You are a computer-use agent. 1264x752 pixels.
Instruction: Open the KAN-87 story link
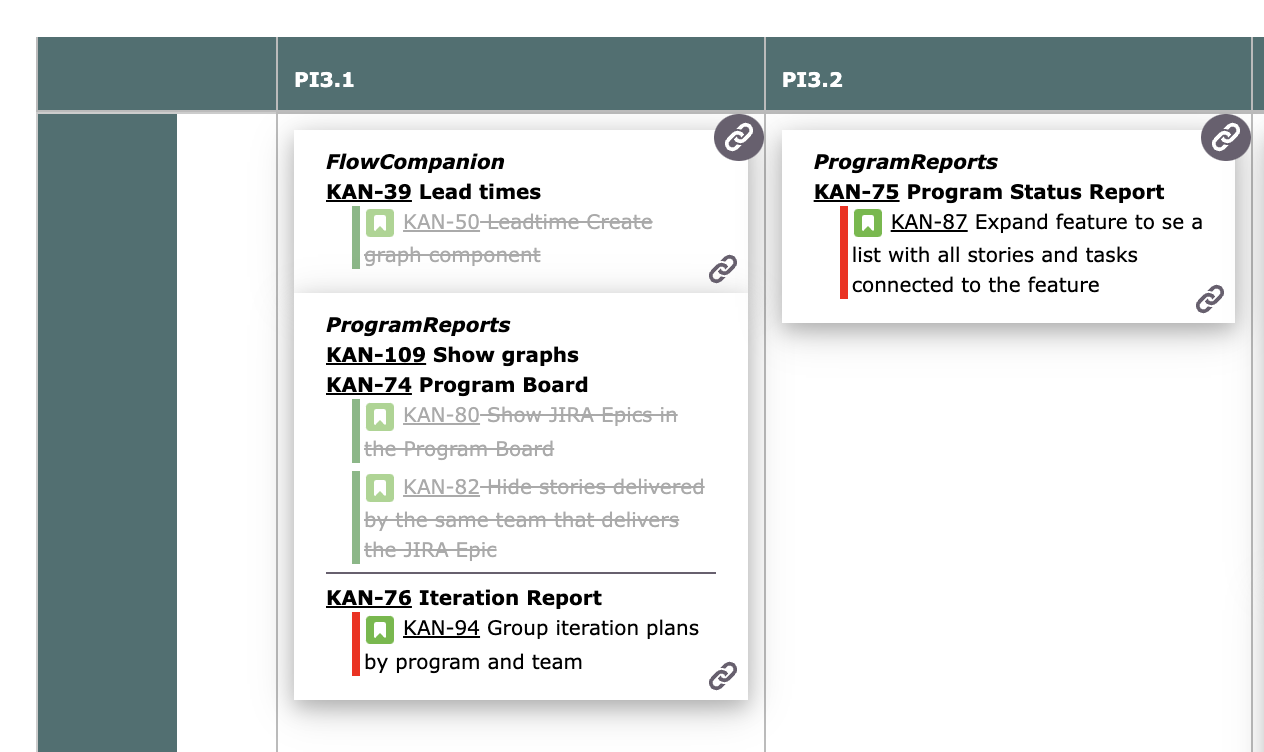929,222
